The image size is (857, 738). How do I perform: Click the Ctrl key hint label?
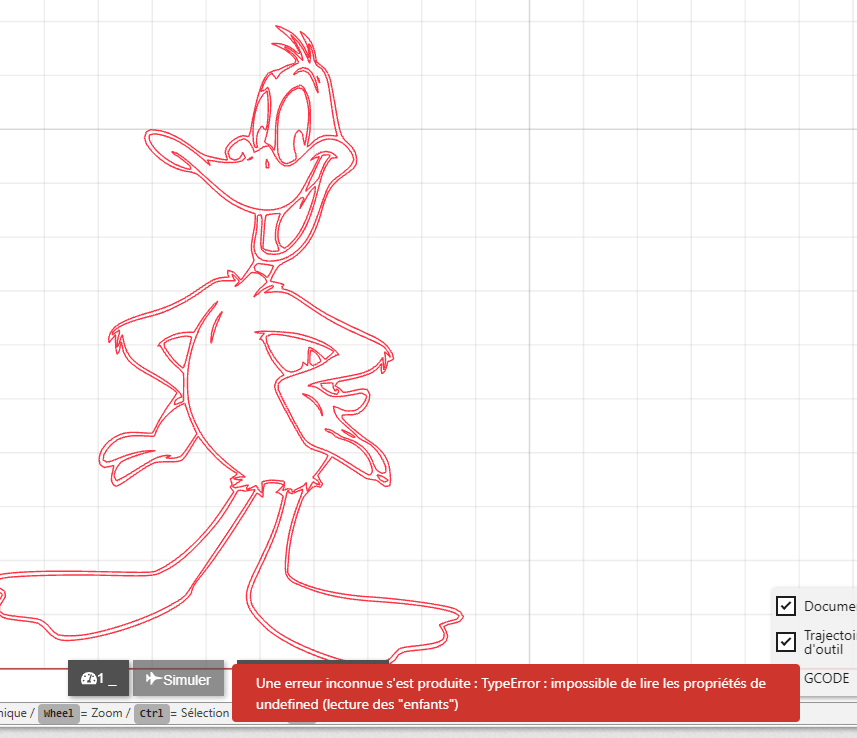[x=151, y=713]
